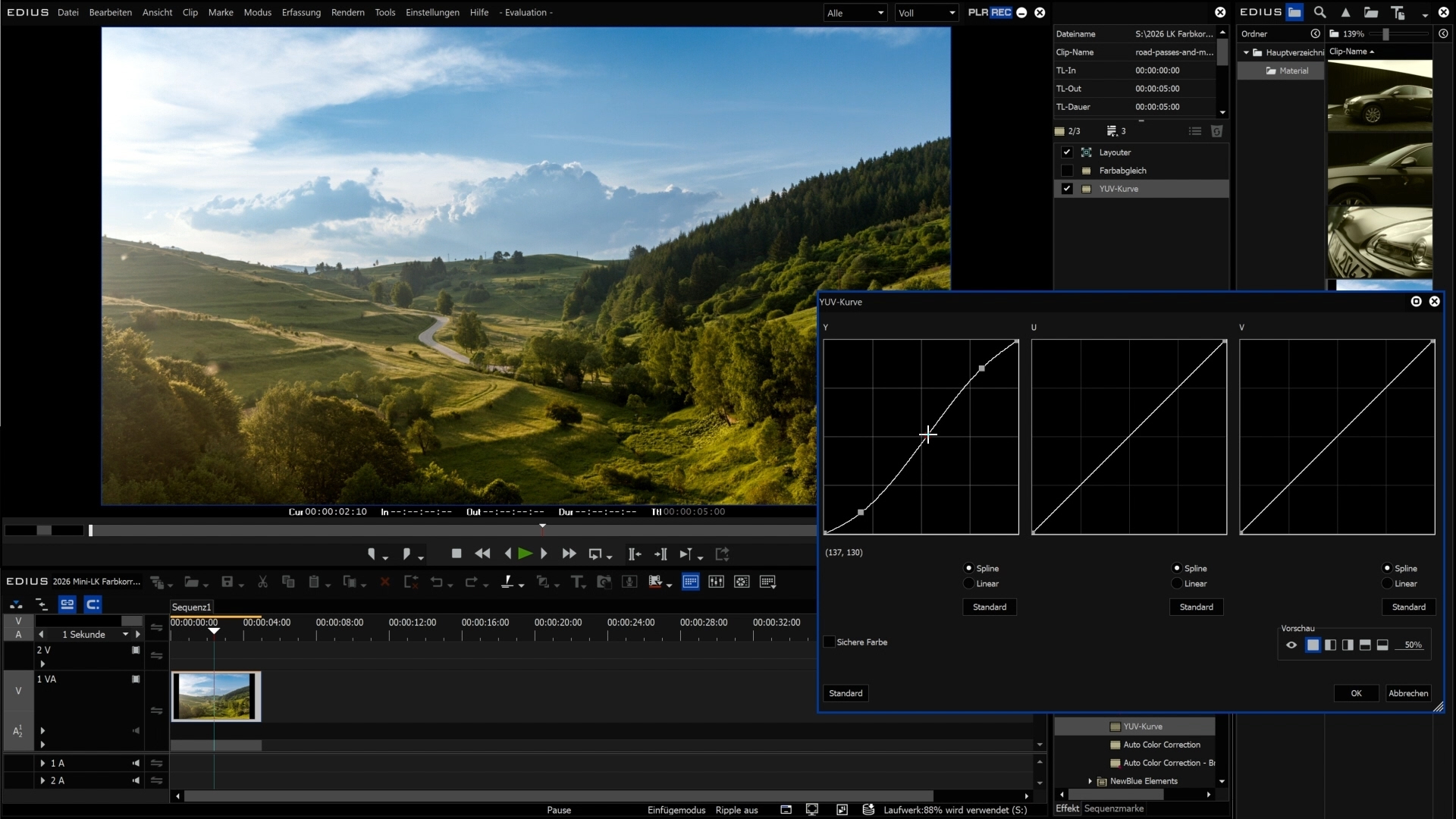Click OK in YUV-Kurve dialog
Image resolution: width=1456 pixels, height=819 pixels.
click(1356, 693)
